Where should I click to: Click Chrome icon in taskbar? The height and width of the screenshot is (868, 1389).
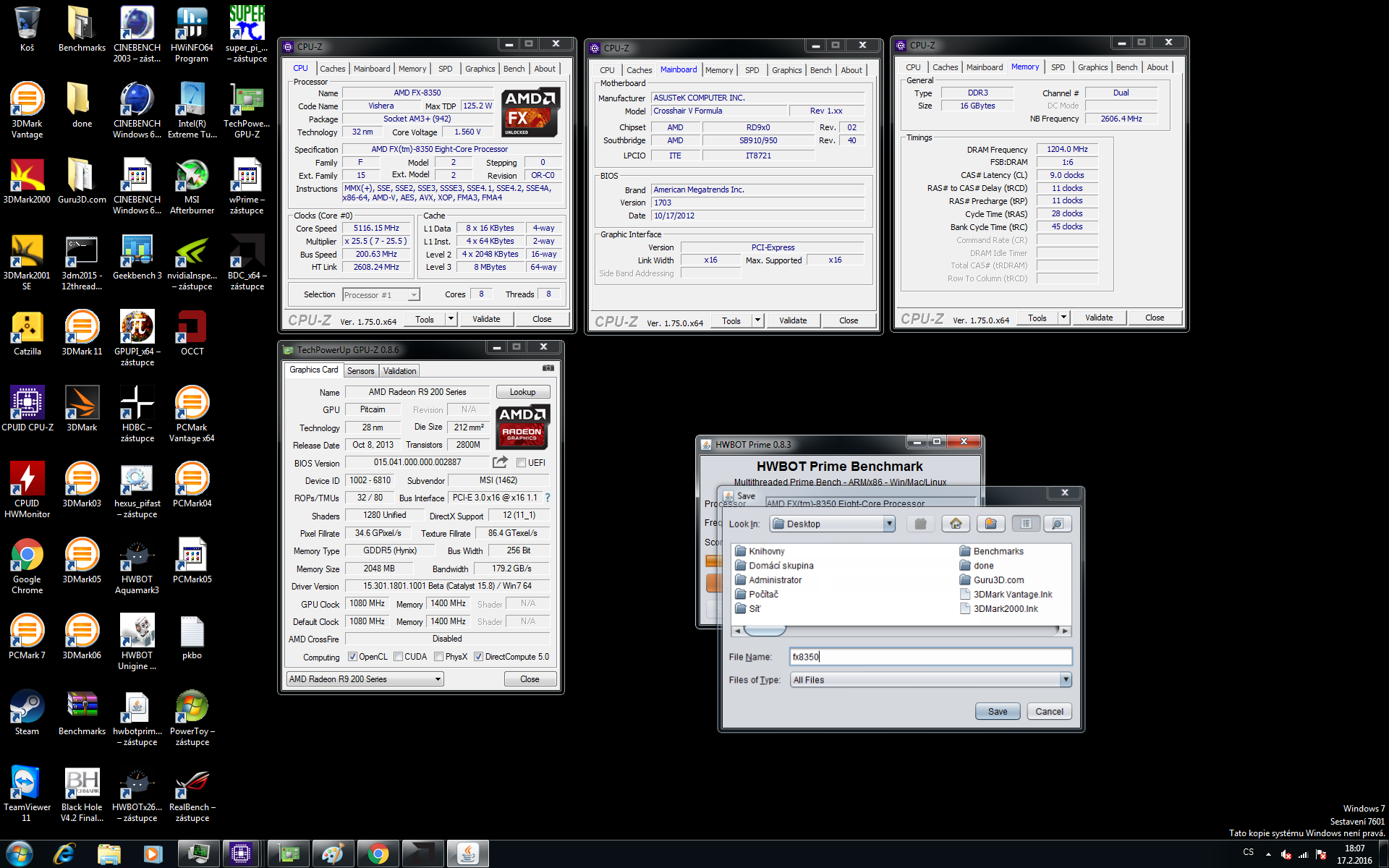(x=378, y=854)
